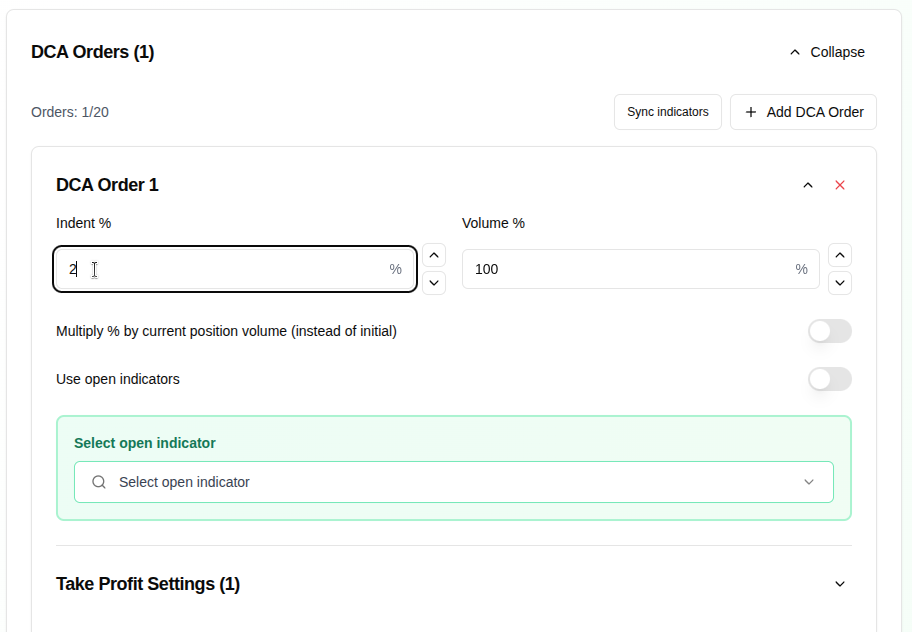Collapse the DCA Orders panel
This screenshot has height=632, width=912.
[826, 51]
